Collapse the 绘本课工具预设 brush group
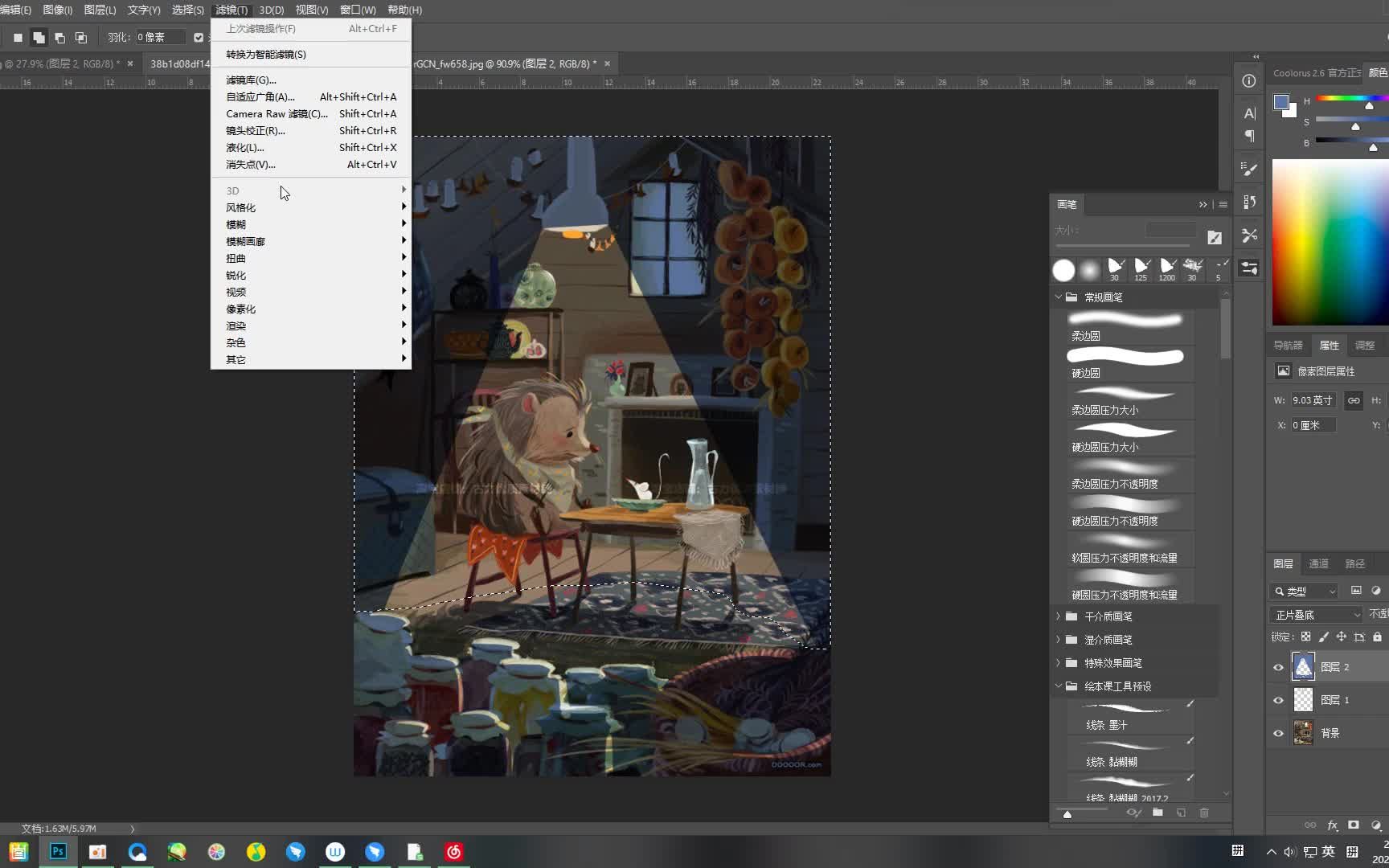This screenshot has height=868, width=1389. [1059, 686]
